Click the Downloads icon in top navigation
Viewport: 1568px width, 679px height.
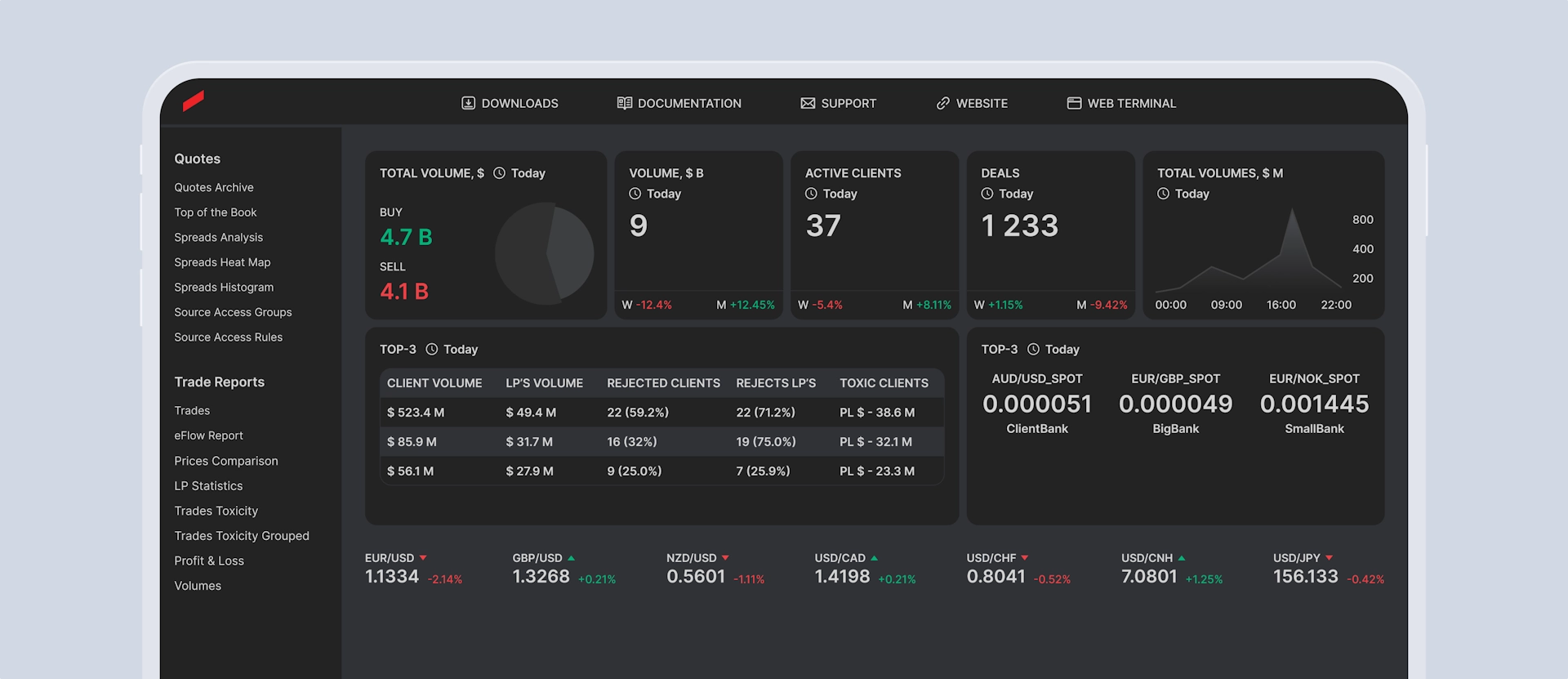468,103
